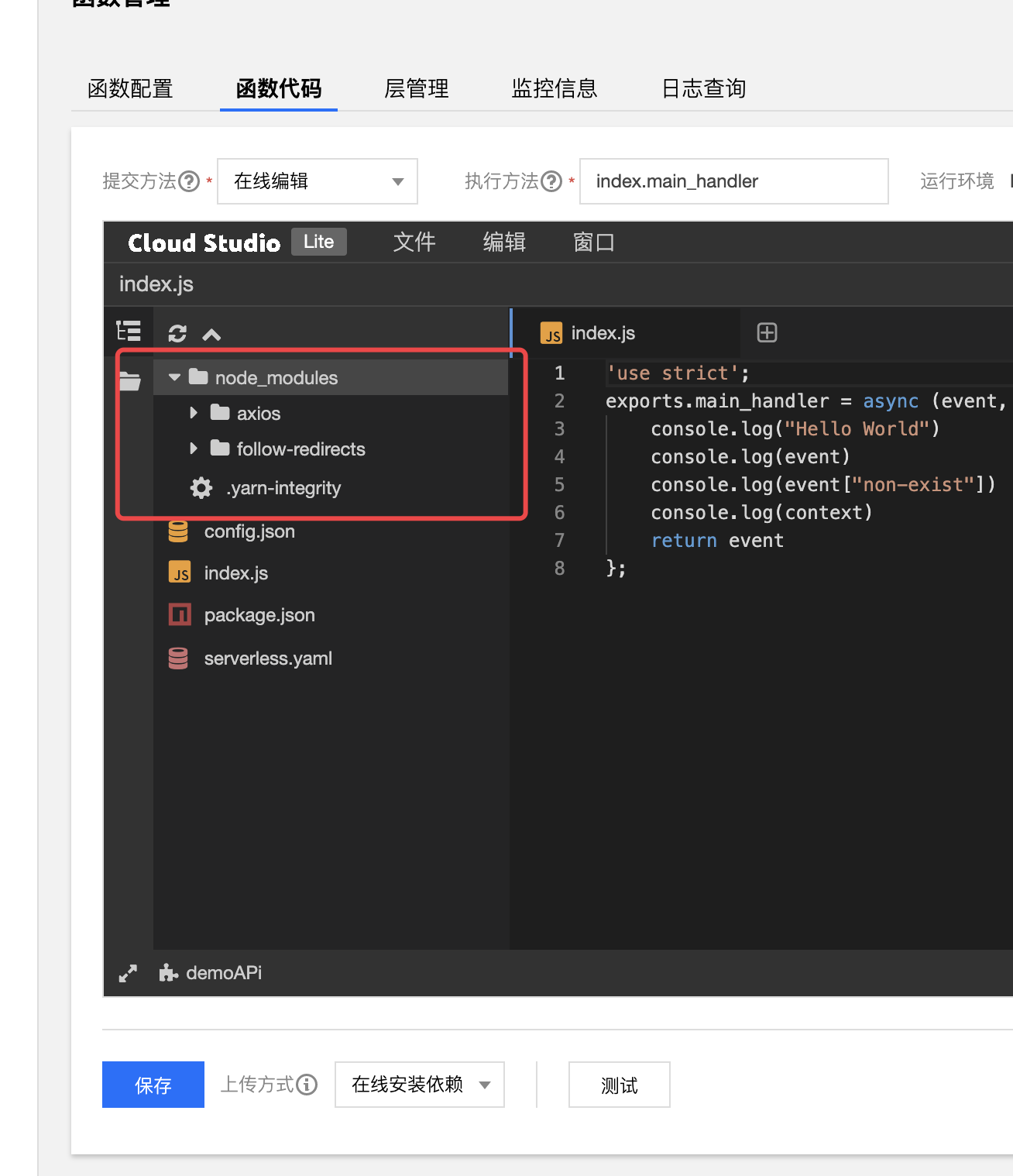
Task: Click the 保存 save button
Action: point(153,1085)
